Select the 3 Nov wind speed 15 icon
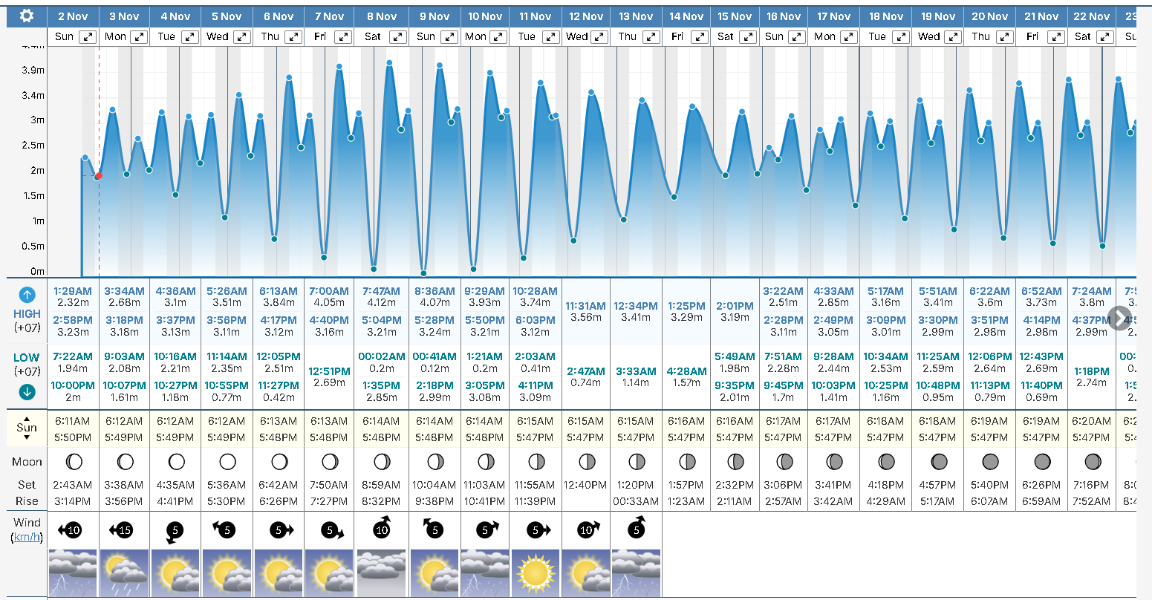 tap(124, 529)
